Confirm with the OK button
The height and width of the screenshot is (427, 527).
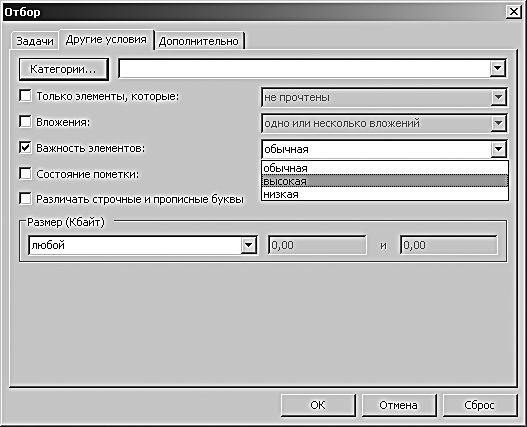coord(318,405)
